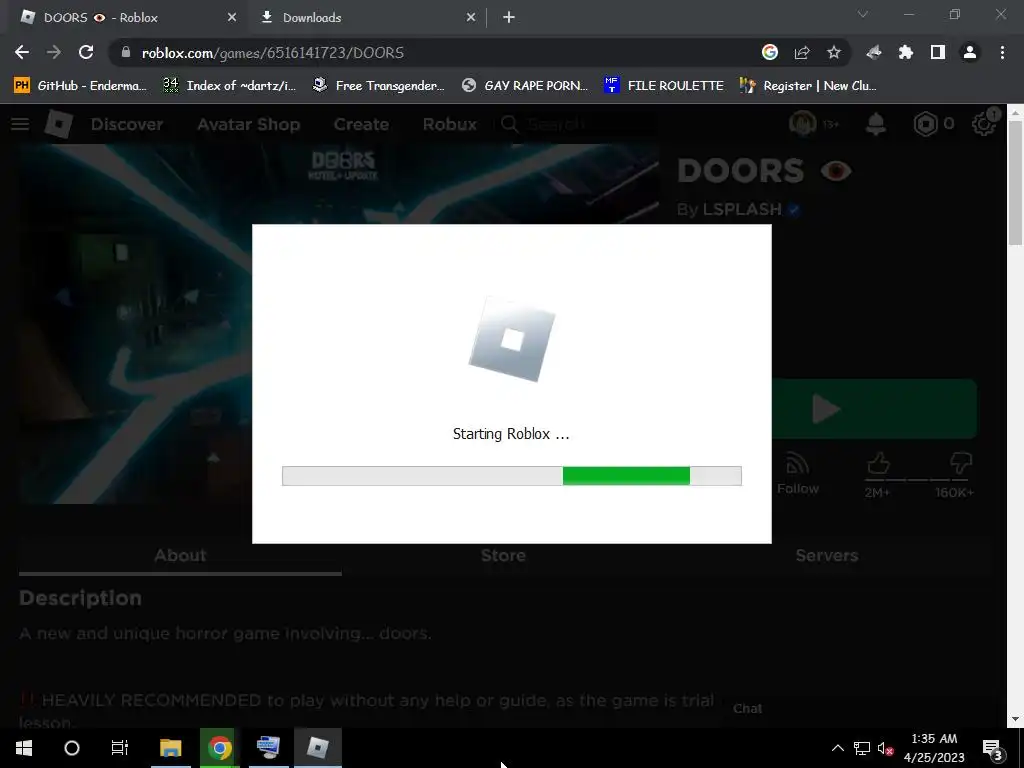Share this page via address bar icon
The height and width of the screenshot is (768, 1024).
pyautogui.click(x=802, y=53)
